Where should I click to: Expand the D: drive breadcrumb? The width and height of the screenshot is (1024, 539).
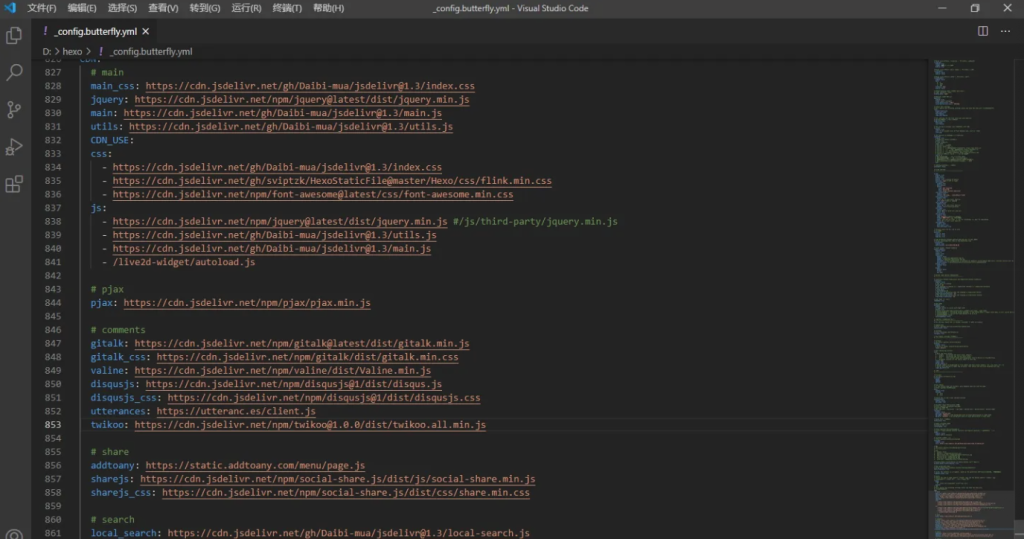tap(47, 51)
